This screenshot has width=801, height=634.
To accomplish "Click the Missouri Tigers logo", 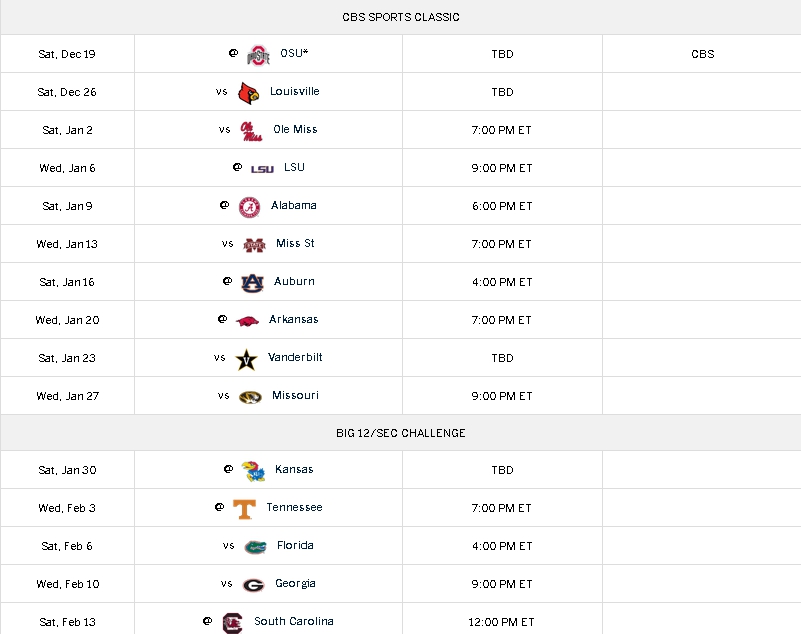I will (250, 397).
